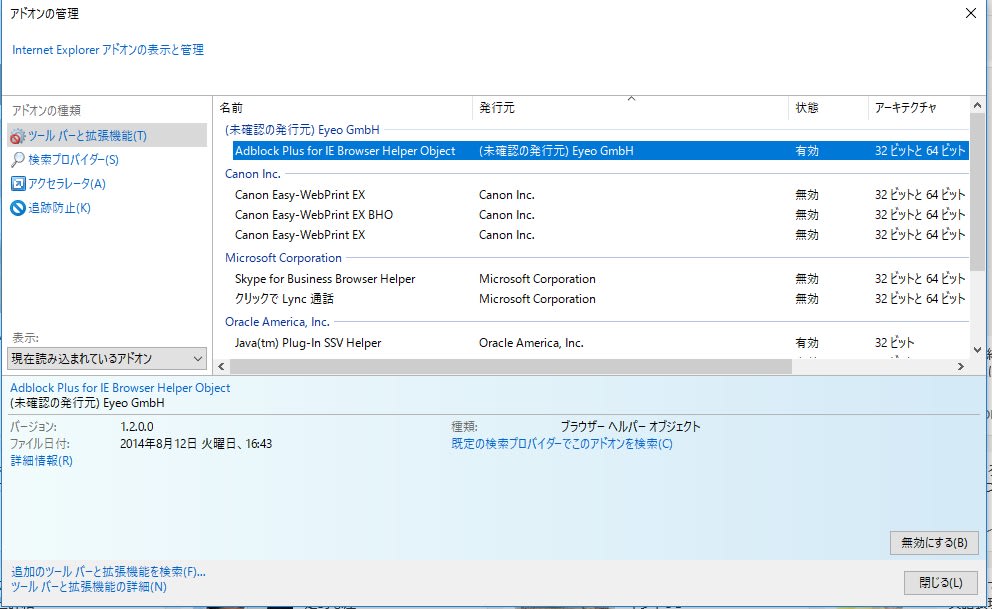Select Skype for Business Browser Helper row

[600, 279]
